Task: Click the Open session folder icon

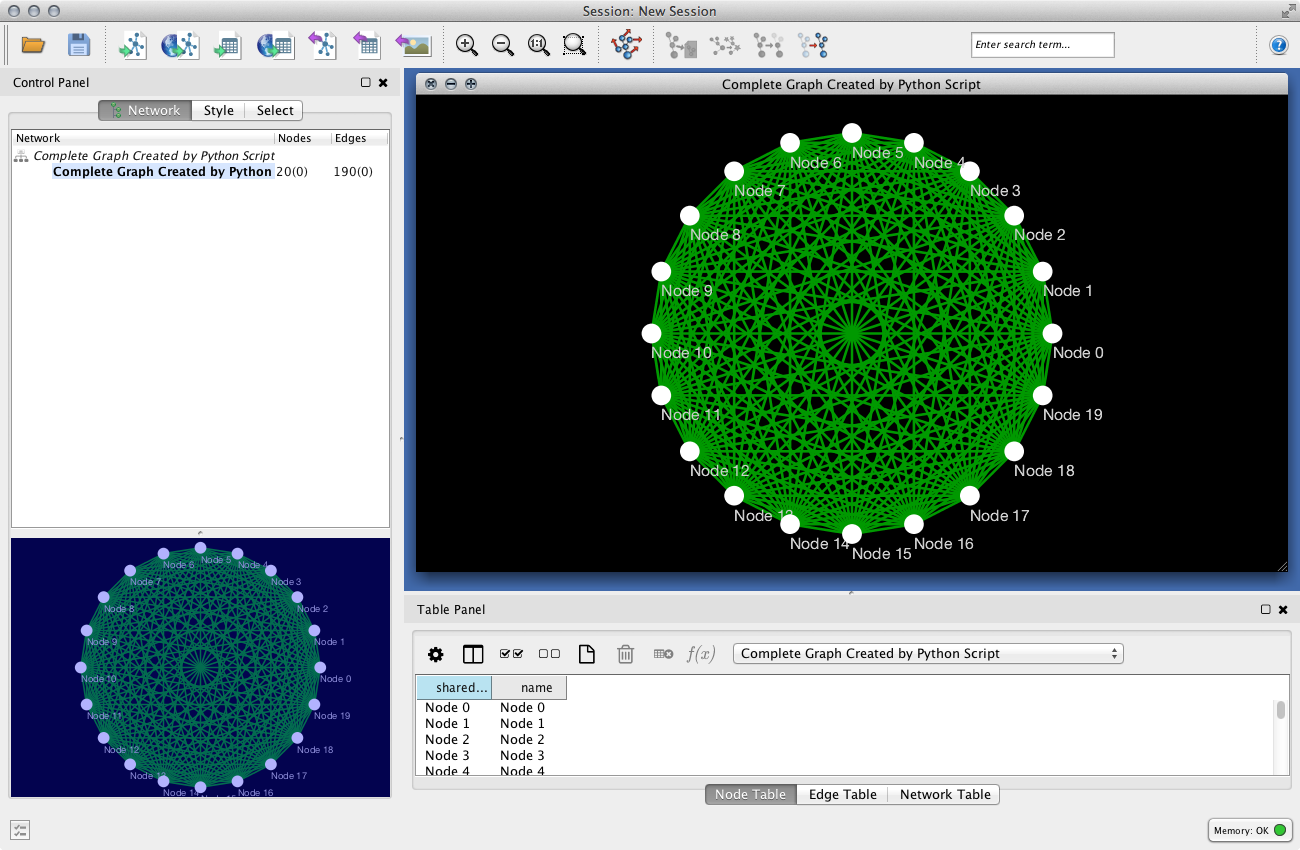Action: (x=33, y=45)
